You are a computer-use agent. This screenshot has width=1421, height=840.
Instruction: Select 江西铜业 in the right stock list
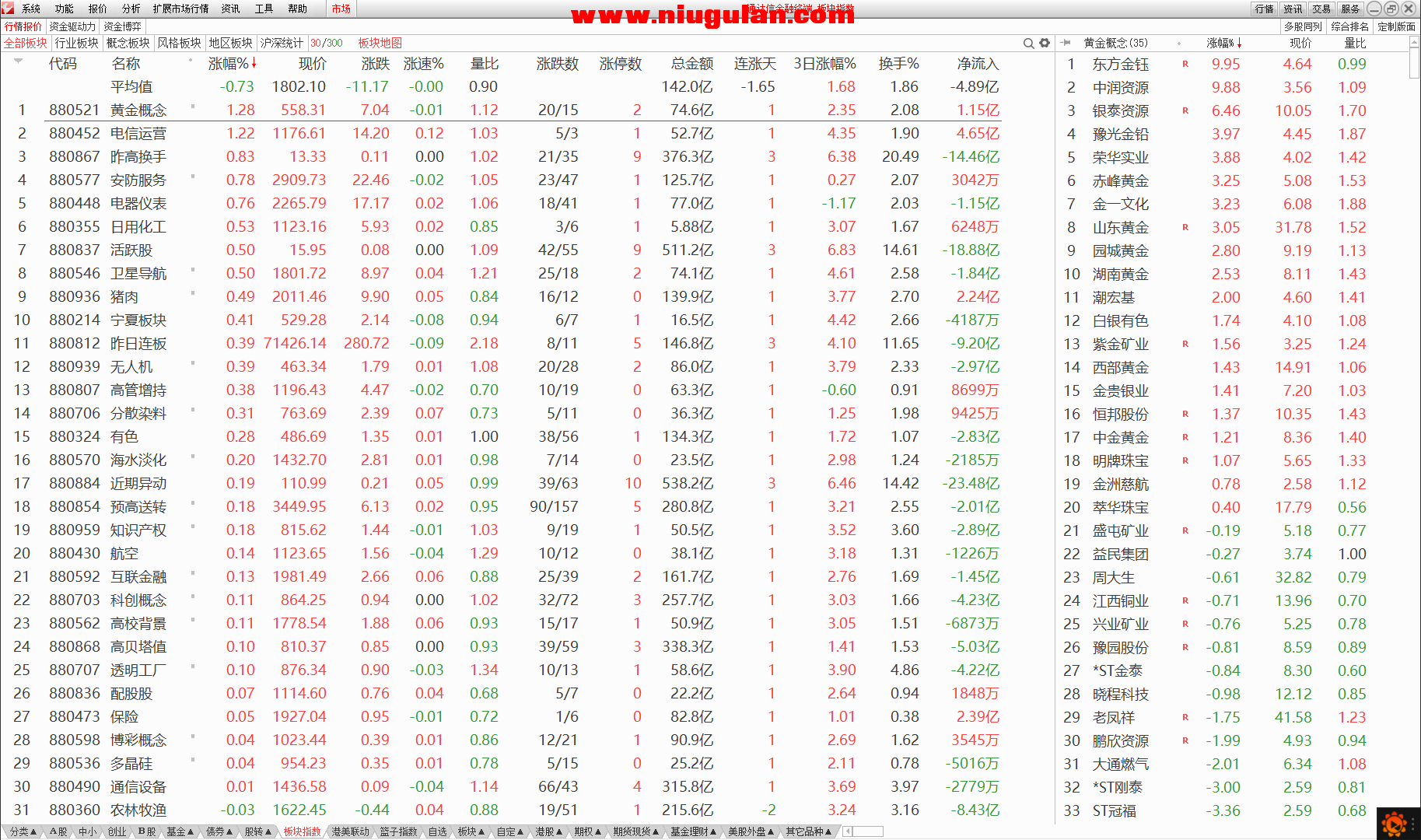(x=1120, y=600)
